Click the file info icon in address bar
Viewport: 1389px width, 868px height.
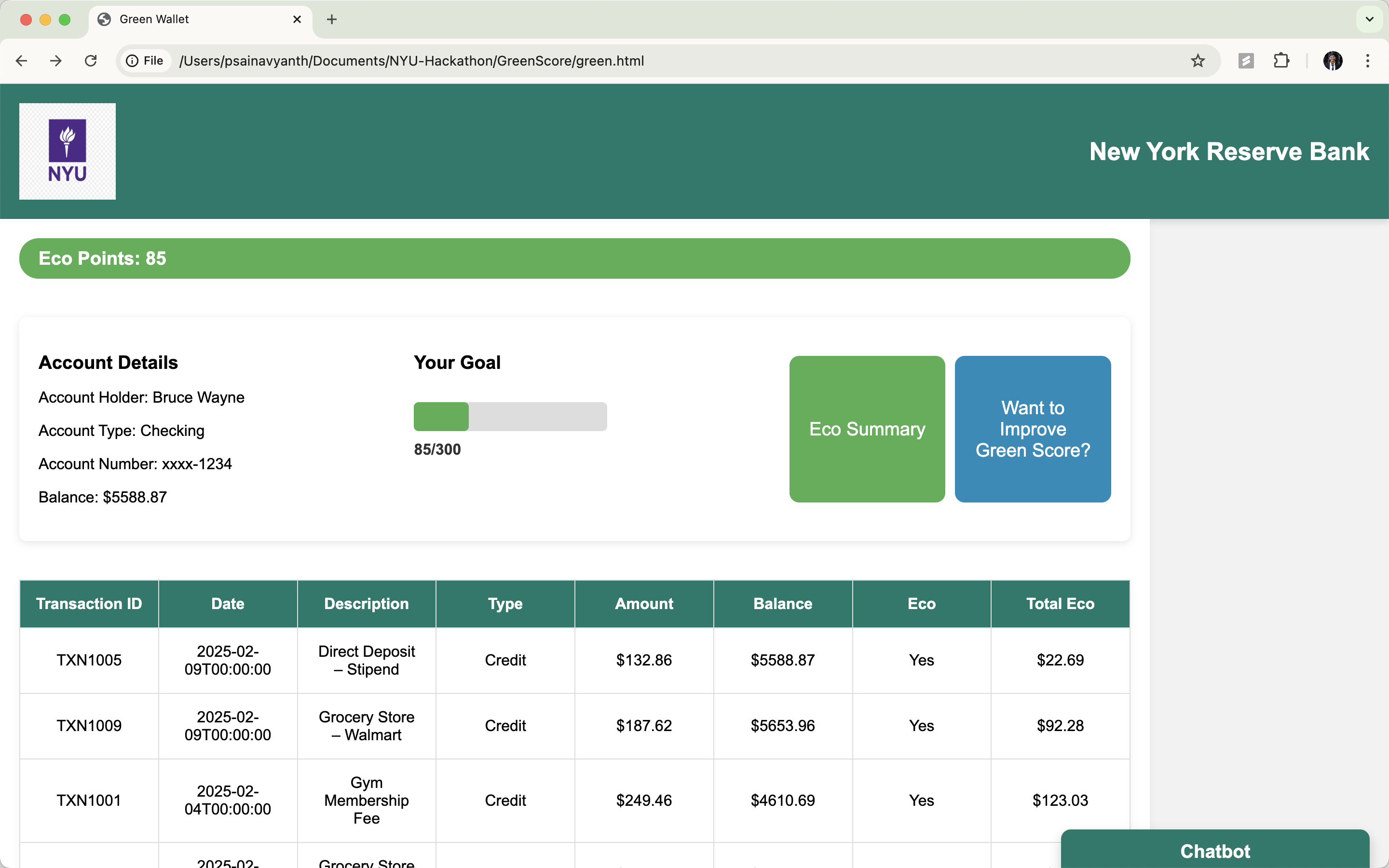point(133,61)
